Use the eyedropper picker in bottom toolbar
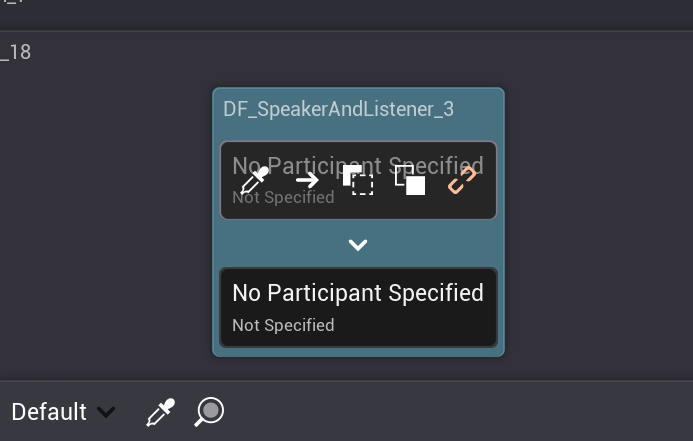 click(160, 412)
